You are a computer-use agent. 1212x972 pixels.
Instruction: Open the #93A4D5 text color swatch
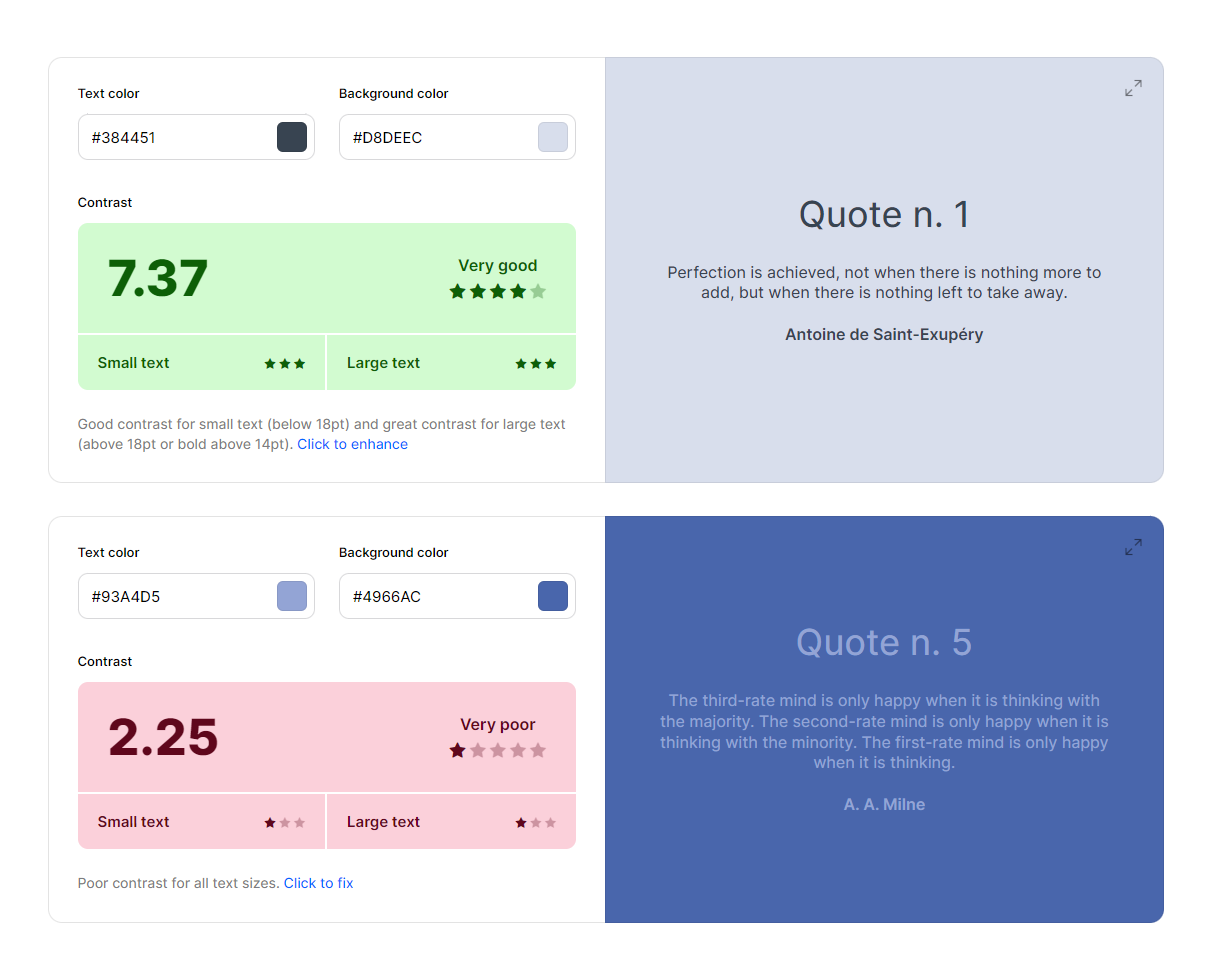(x=292, y=596)
